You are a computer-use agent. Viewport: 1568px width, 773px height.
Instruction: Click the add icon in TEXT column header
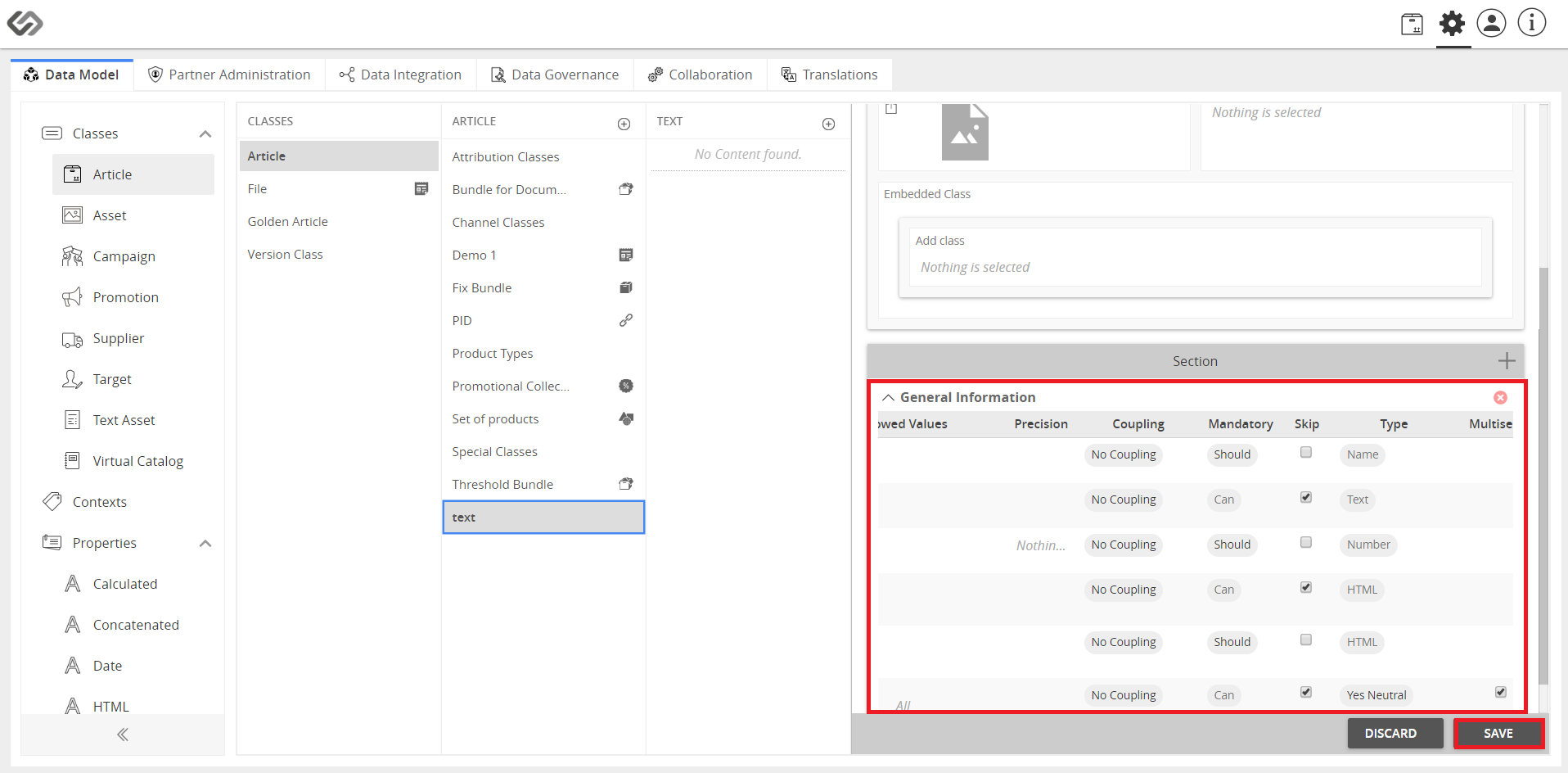(x=828, y=124)
